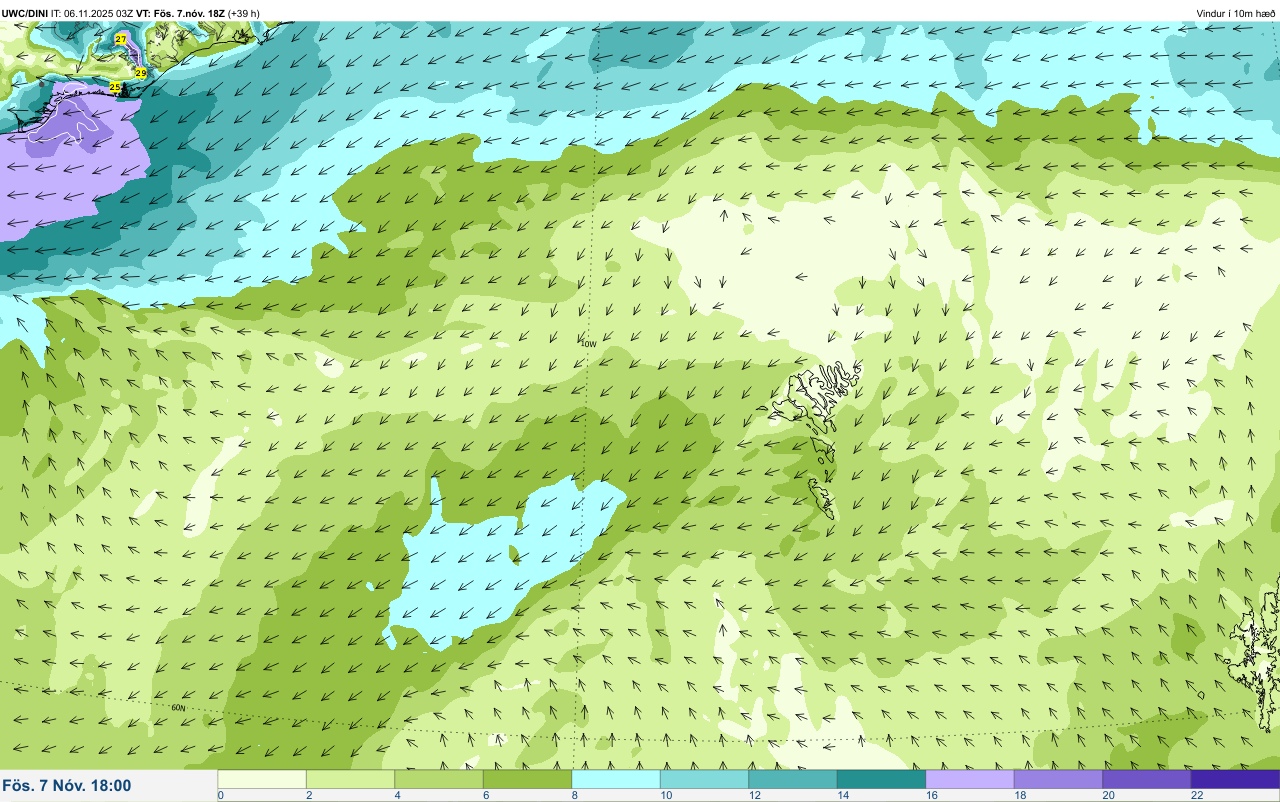Click the '10W' longitude label

pyautogui.click(x=588, y=343)
